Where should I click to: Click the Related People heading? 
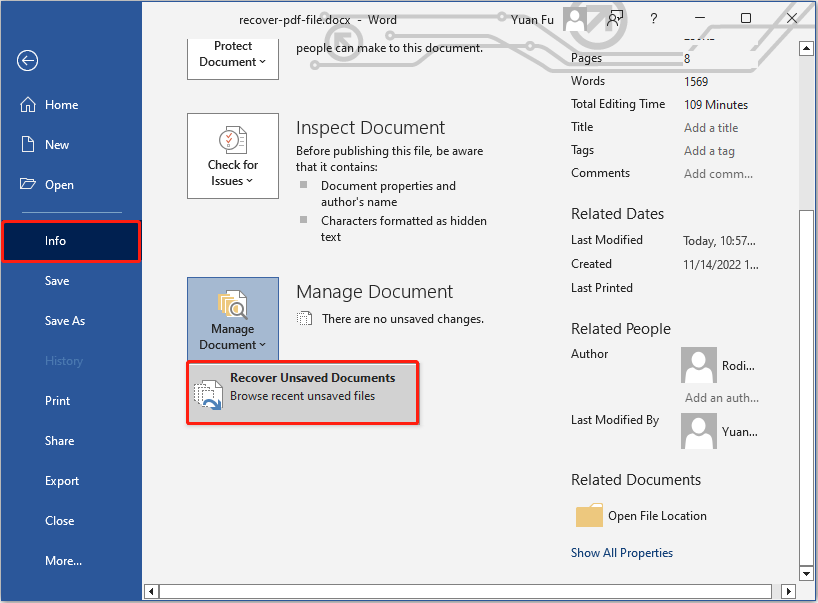[x=621, y=329]
